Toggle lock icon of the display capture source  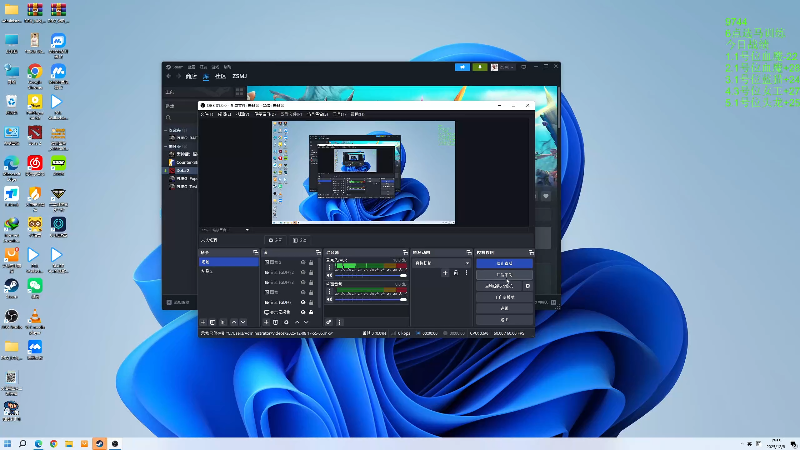click(311, 312)
